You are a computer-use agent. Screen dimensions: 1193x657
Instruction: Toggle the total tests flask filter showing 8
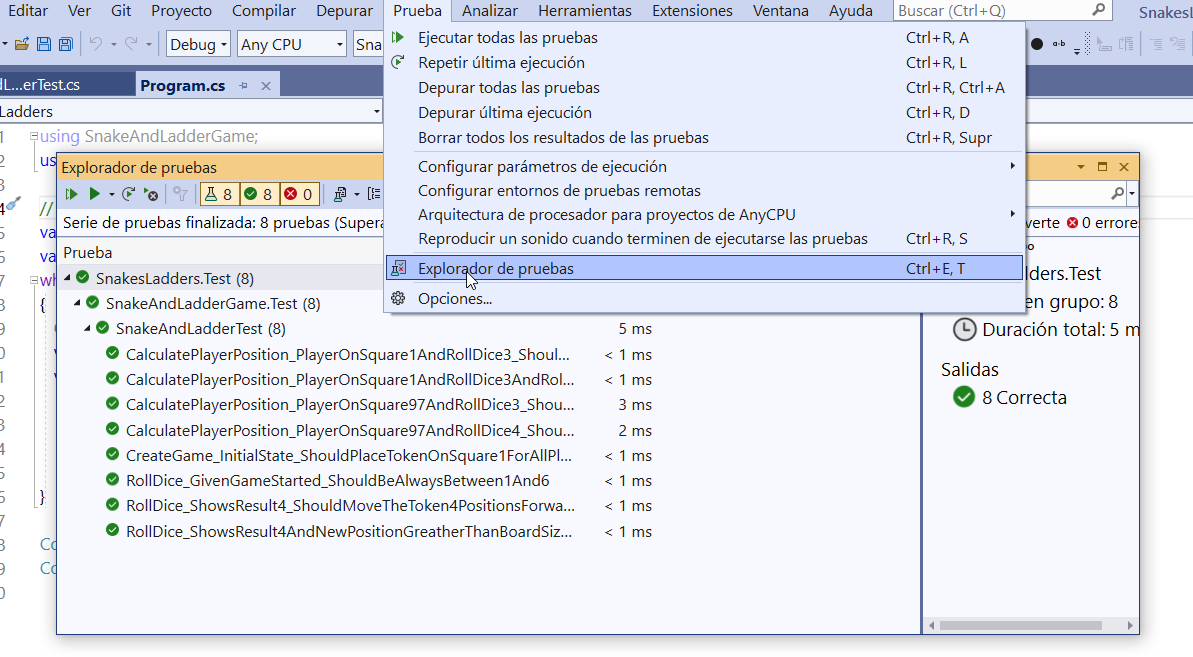pos(219,195)
